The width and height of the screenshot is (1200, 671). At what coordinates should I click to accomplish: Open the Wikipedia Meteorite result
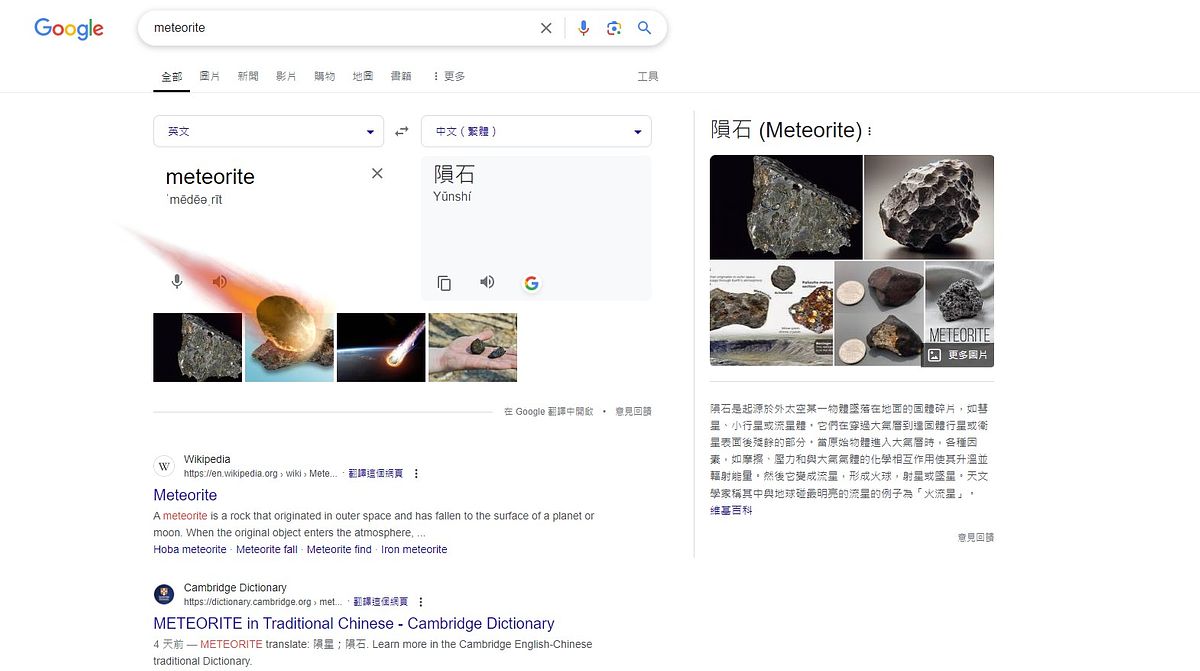point(185,495)
